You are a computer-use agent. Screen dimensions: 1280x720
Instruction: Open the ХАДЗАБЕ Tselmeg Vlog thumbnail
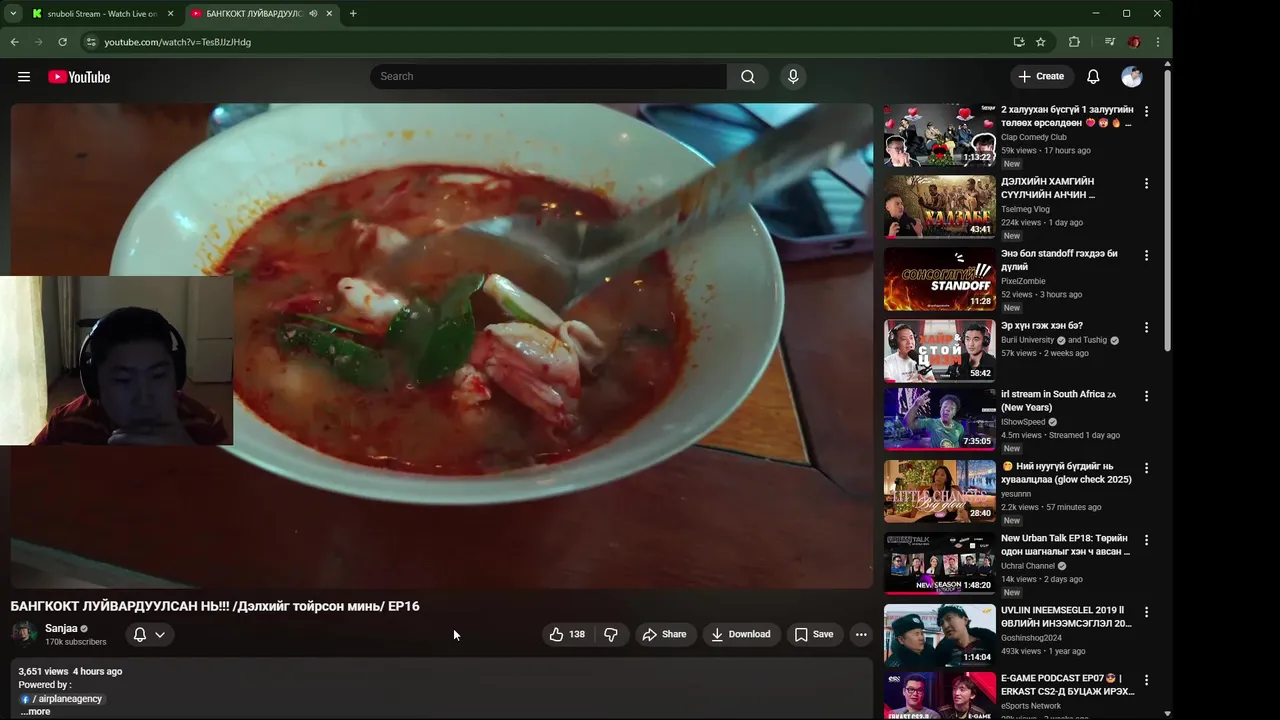point(939,207)
